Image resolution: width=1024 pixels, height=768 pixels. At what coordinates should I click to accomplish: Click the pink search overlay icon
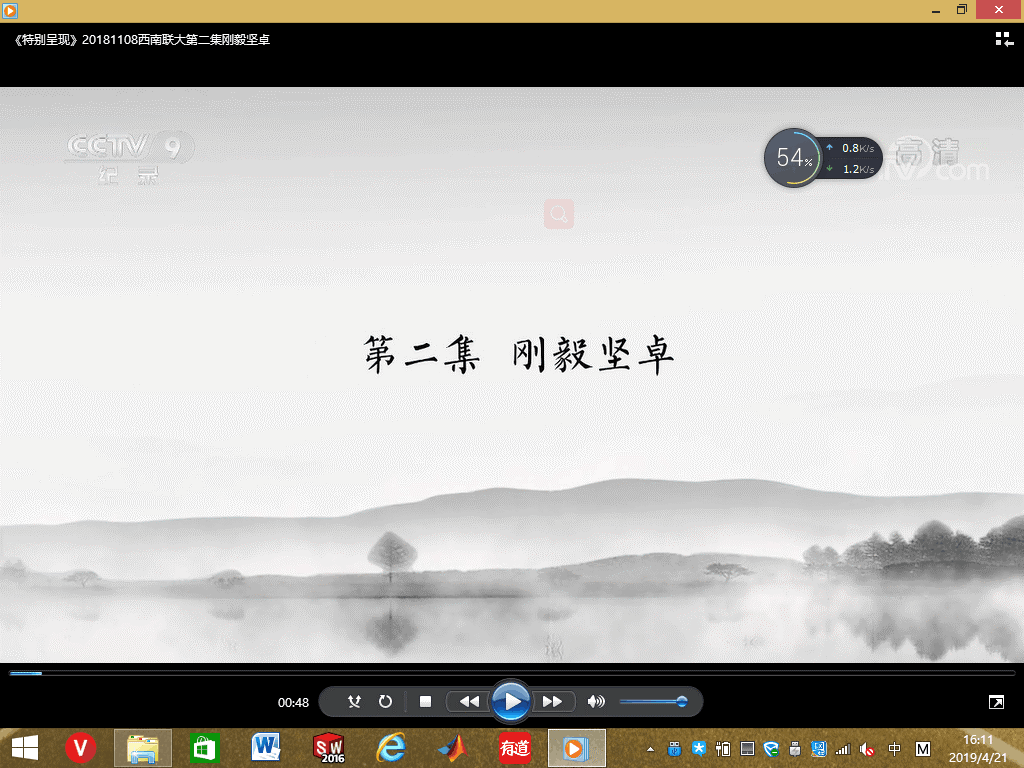point(559,213)
